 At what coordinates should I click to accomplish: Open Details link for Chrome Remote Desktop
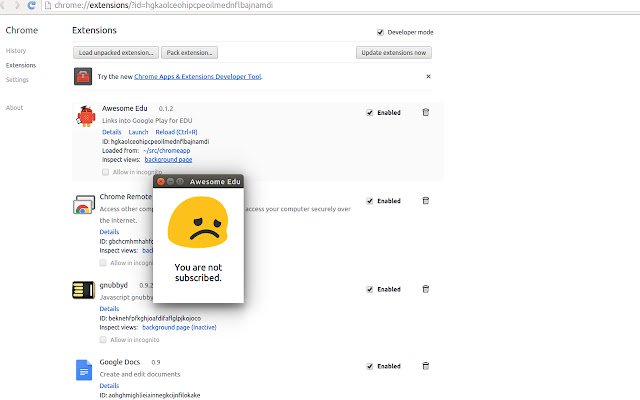pyautogui.click(x=109, y=231)
